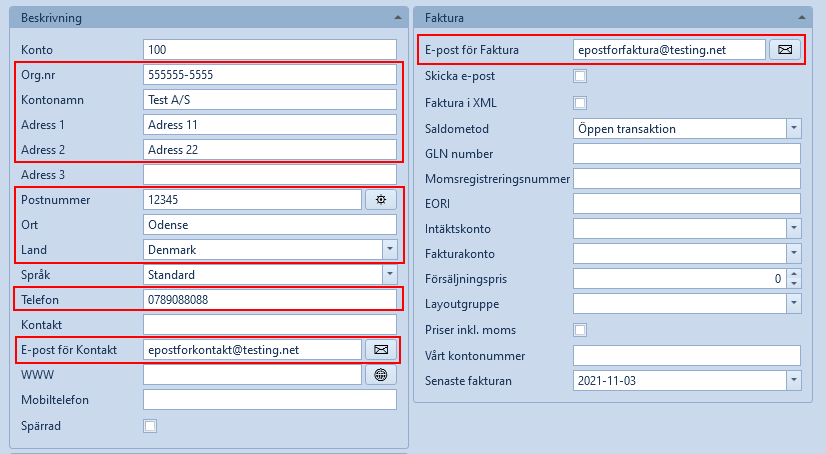Check the Spärrad checkbox
Image resolution: width=826 pixels, height=454 pixels.
[150, 425]
